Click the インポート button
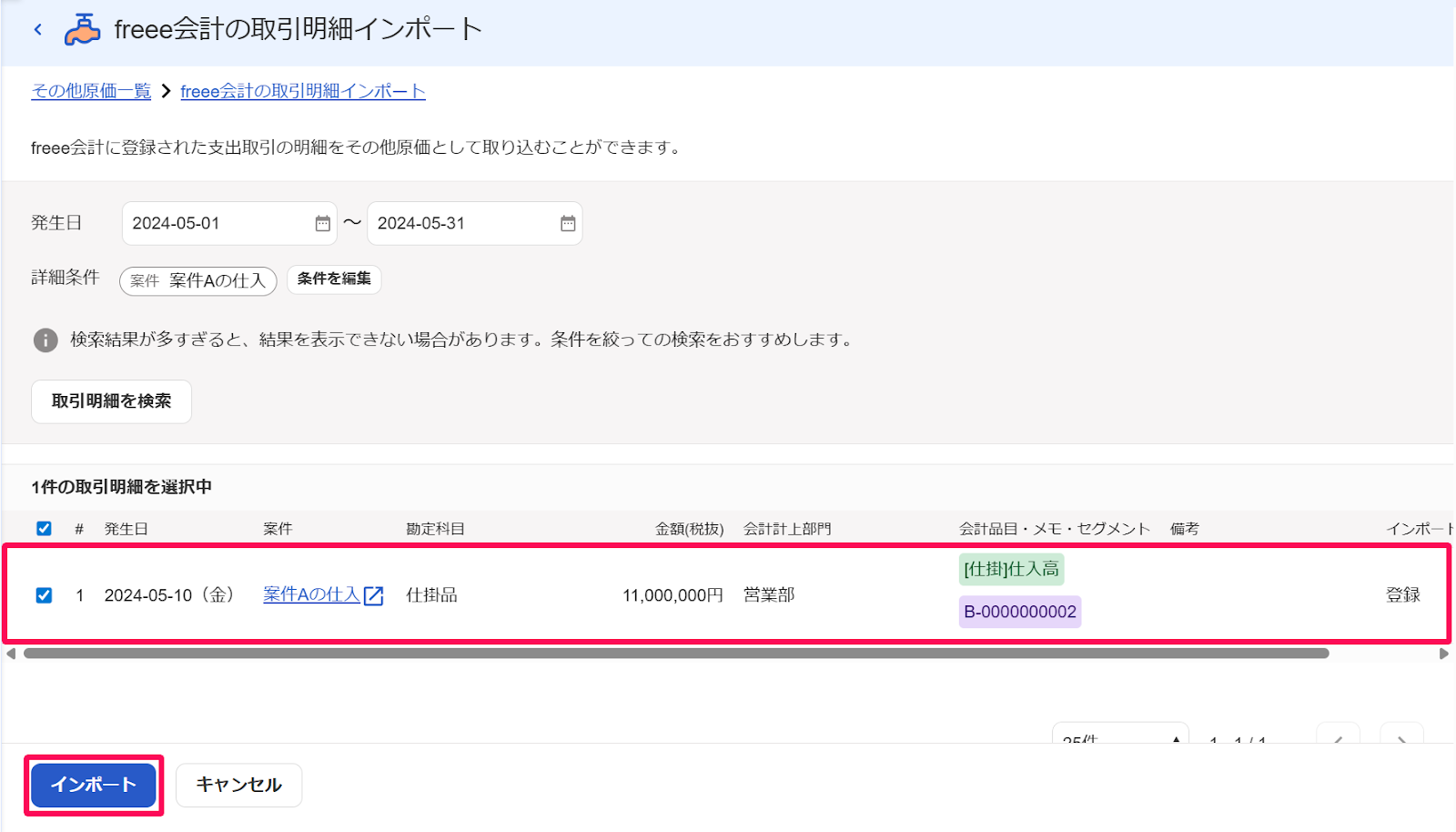This screenshot has height=832, width=1456. coord(94,785)
